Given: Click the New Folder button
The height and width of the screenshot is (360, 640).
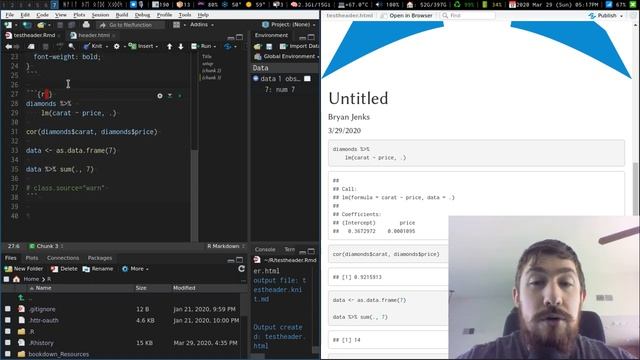Looking at the screenshot, I should [x=24, y=269].
